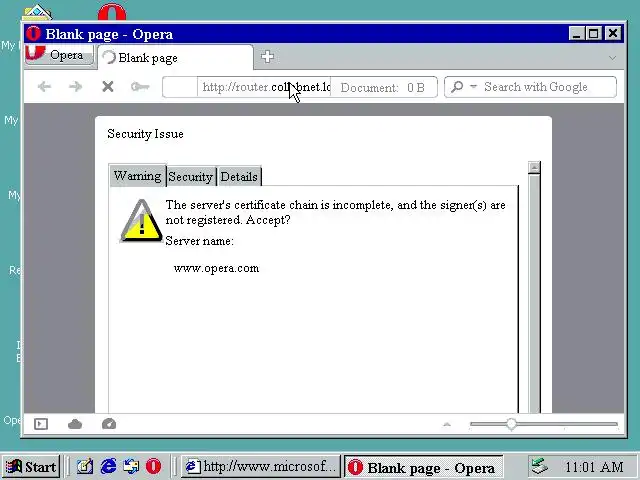
Task: Close the Opera window
Action: coord(613,33)
